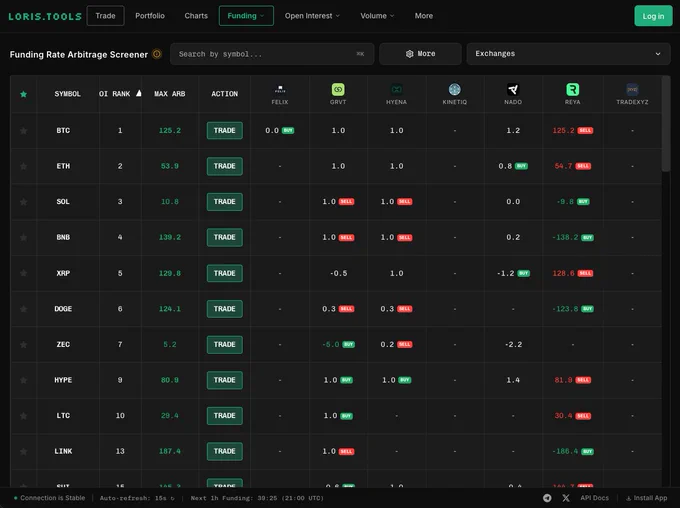This screenshot has height=508, width=680.
Task: Favorite the DOGE row star
Action: pyautogui.click(x=23, y=309)
